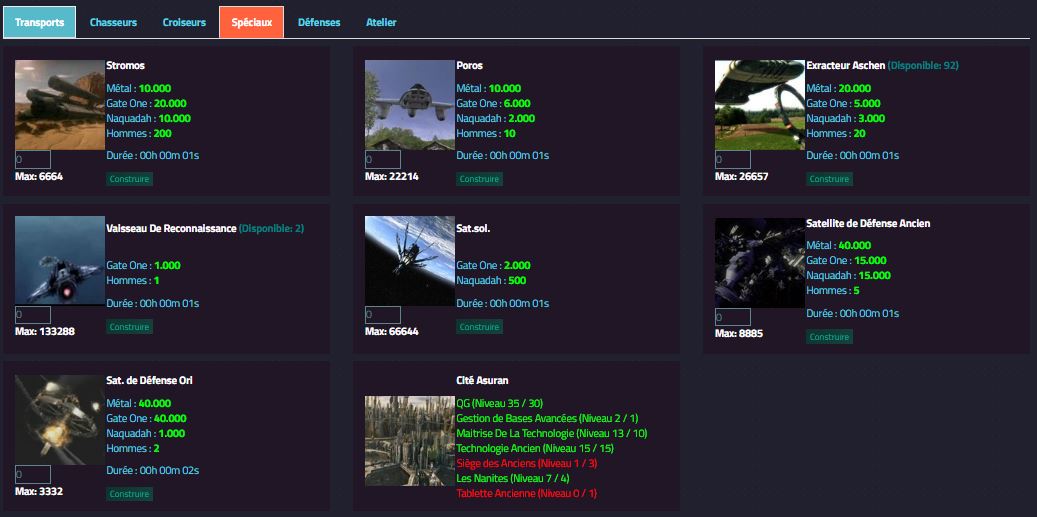Build Satellite de Défense Ancien with Construire
Viewport: 1037px width, 517px height.
click(830, 337)
